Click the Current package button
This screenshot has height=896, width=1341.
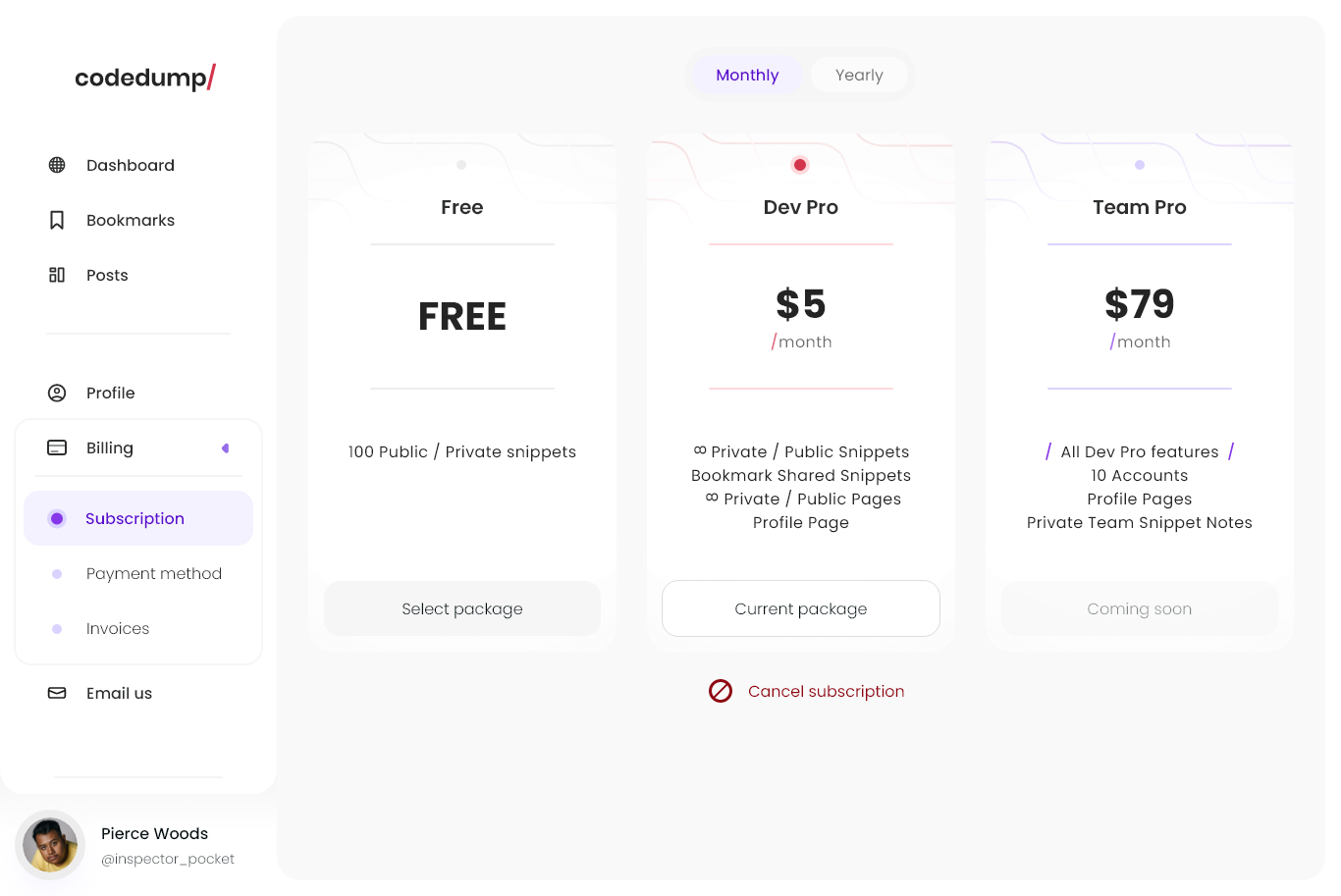click(801, 608)
